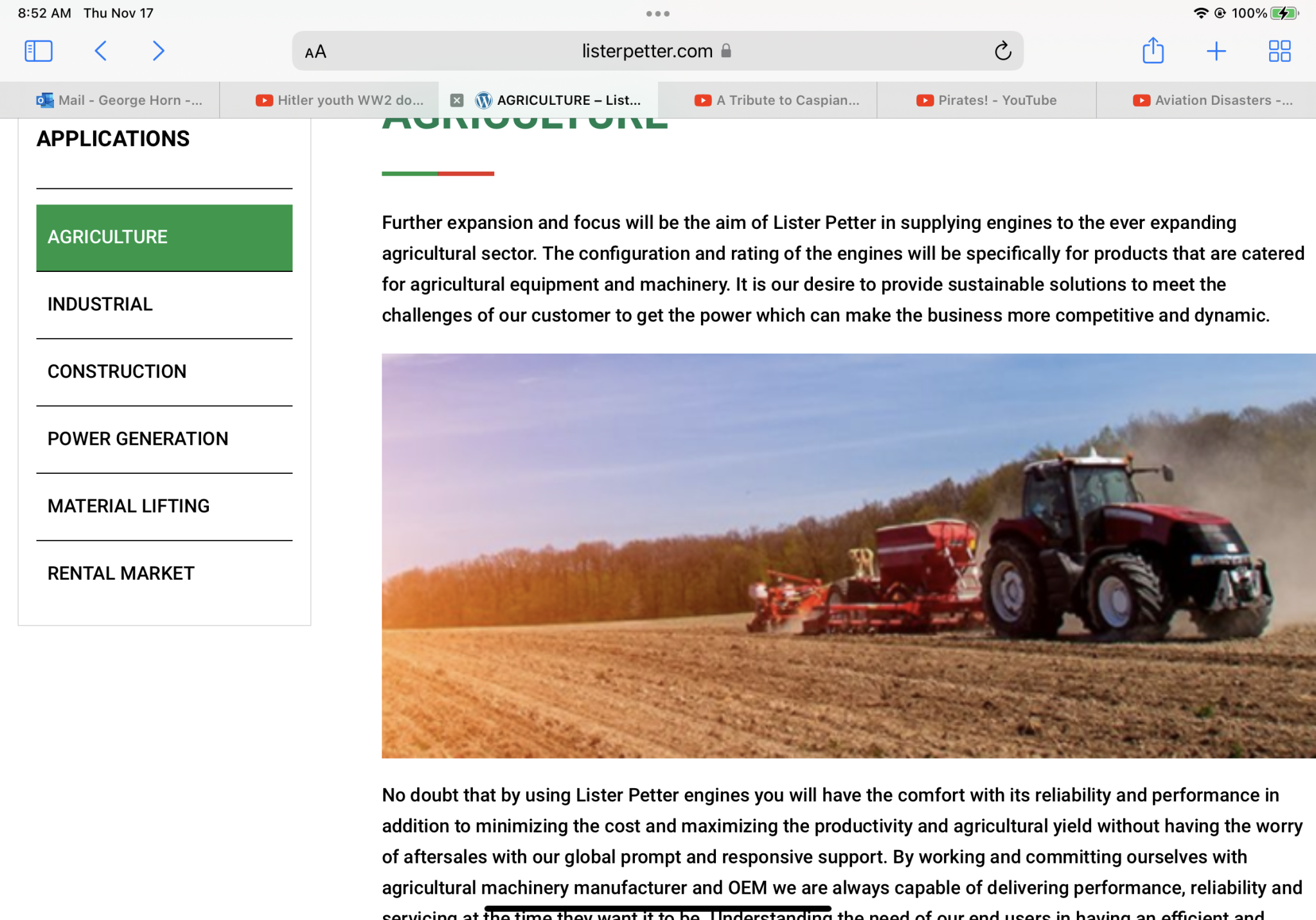The image size is (1316, 920).
Task: Open the INDUSTRIAL application page
Action: pyautogui.click(x=164, y=304)
